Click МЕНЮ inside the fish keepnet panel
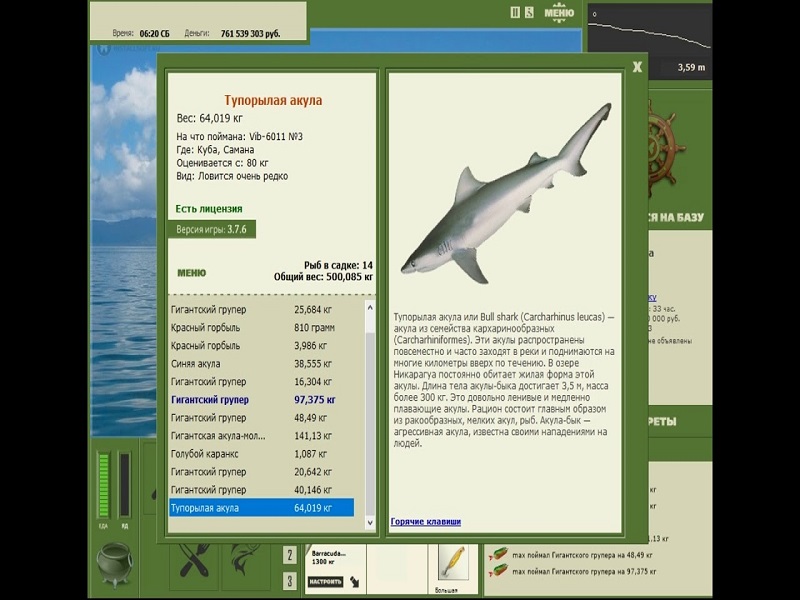The image size is (800, 600). point(192,272)
